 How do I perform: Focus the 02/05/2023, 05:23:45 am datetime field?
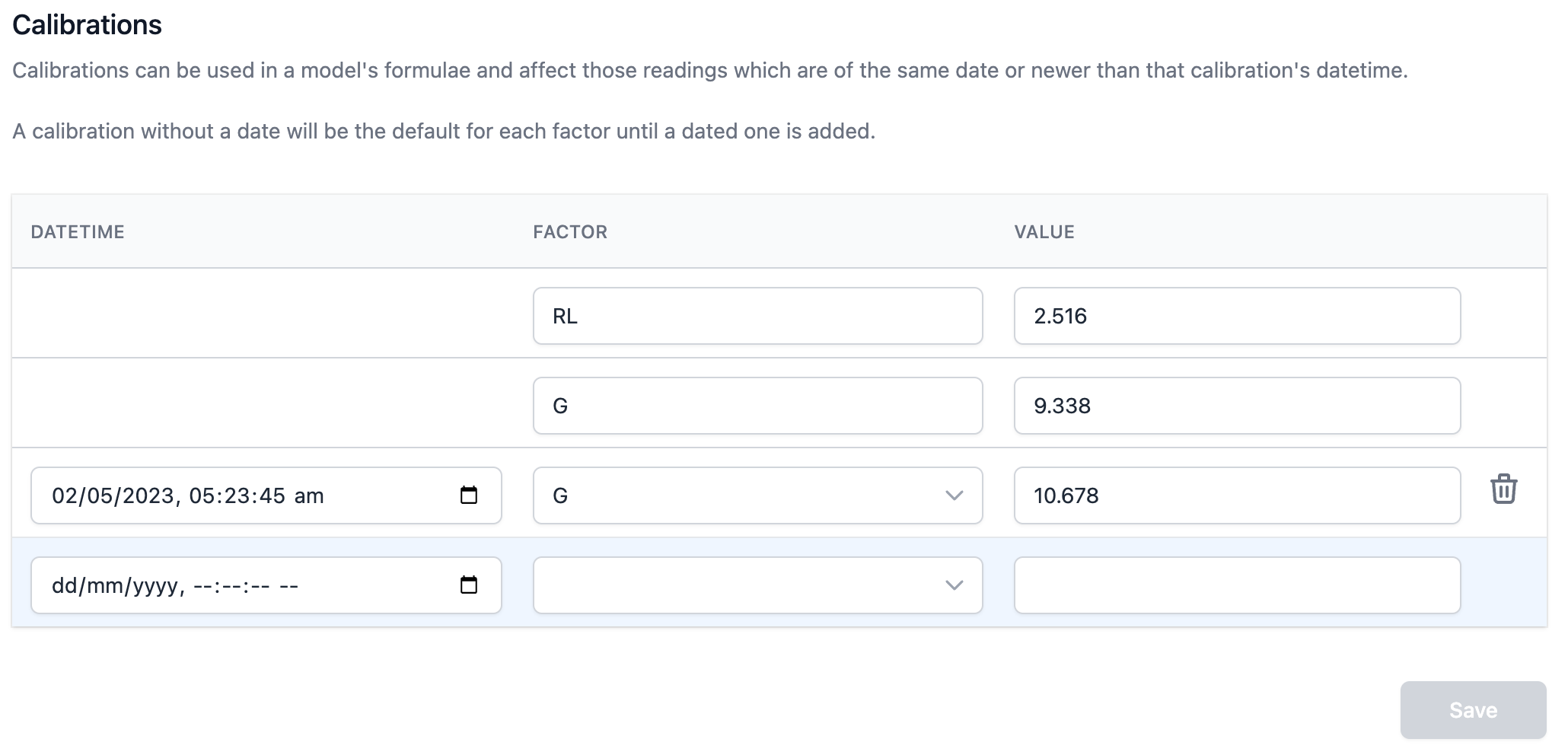pyautogui.click(x=228, y=495)
